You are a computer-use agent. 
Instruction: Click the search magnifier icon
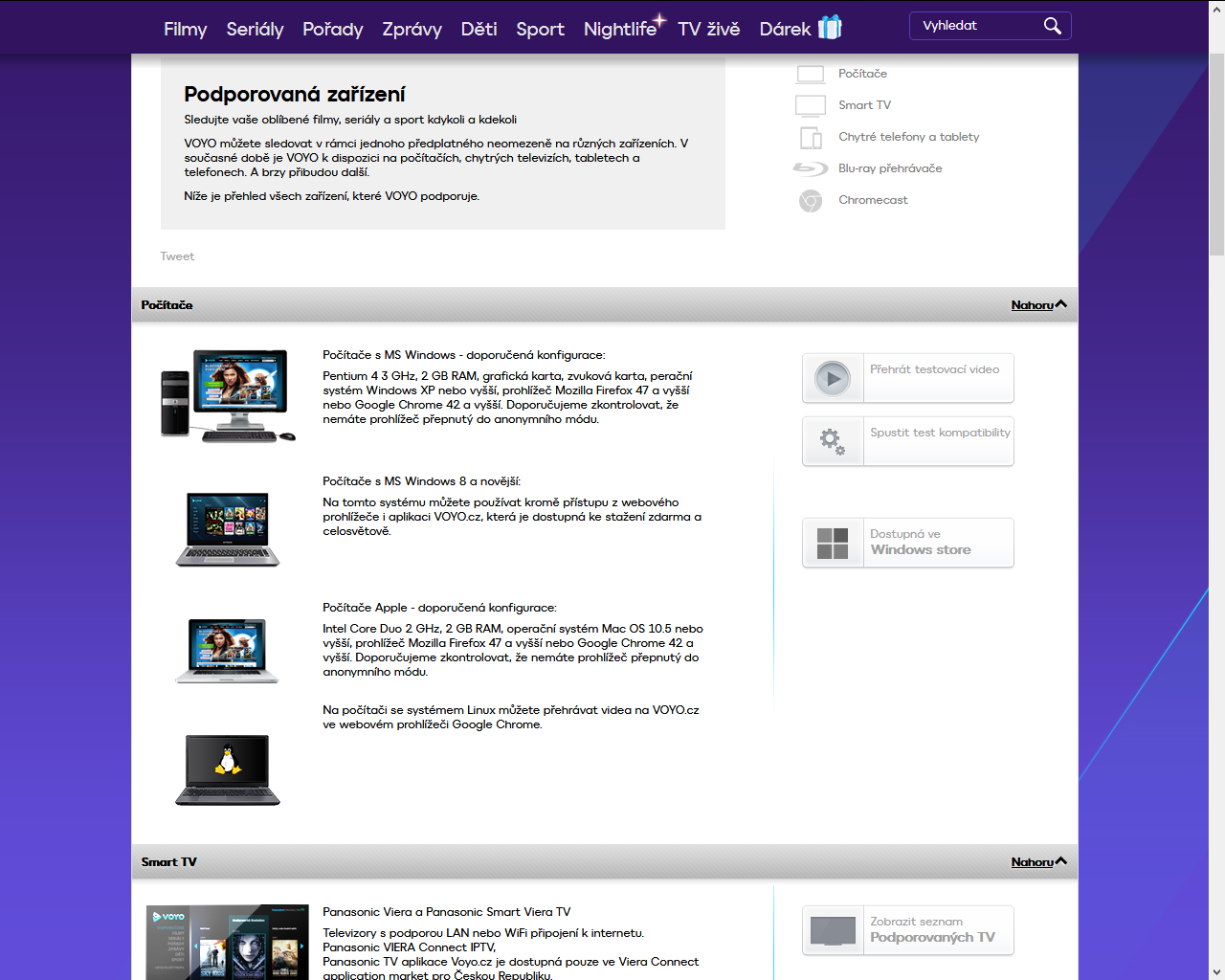[1052, 26]
